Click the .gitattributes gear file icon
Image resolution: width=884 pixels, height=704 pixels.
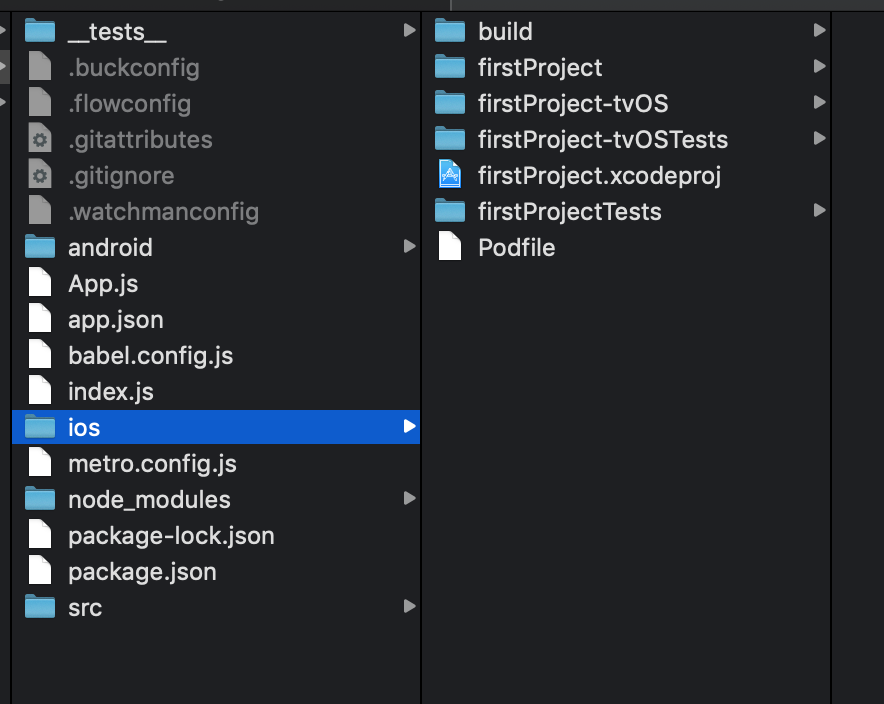pos(40,140)
